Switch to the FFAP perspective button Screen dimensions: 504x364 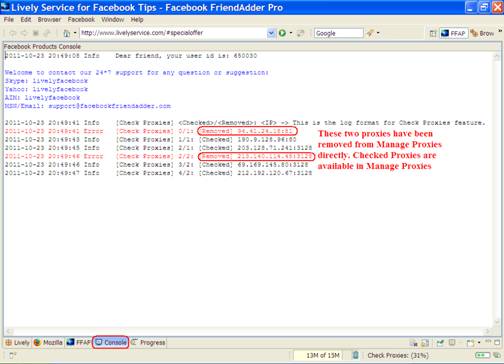pyautogui.click(x=453, y=33)
